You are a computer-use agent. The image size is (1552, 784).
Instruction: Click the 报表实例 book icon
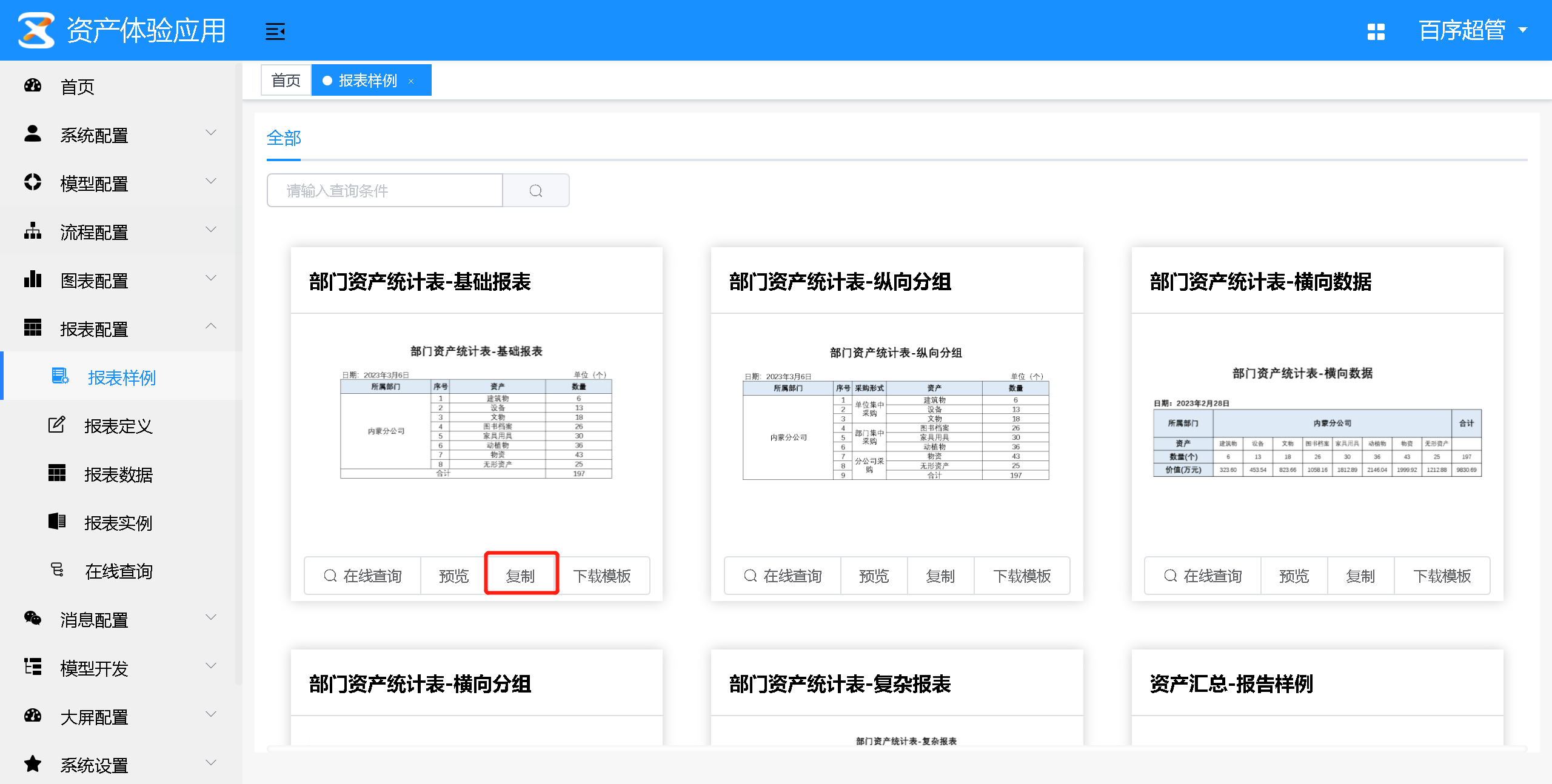[57, 522]
